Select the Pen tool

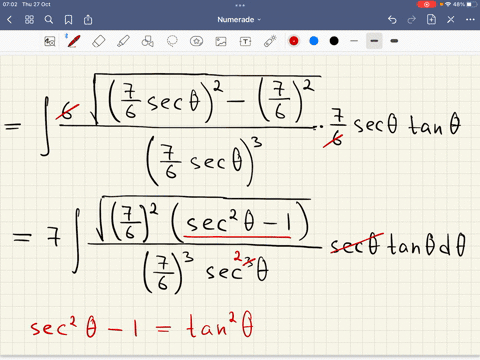click(x=73, y=41)
